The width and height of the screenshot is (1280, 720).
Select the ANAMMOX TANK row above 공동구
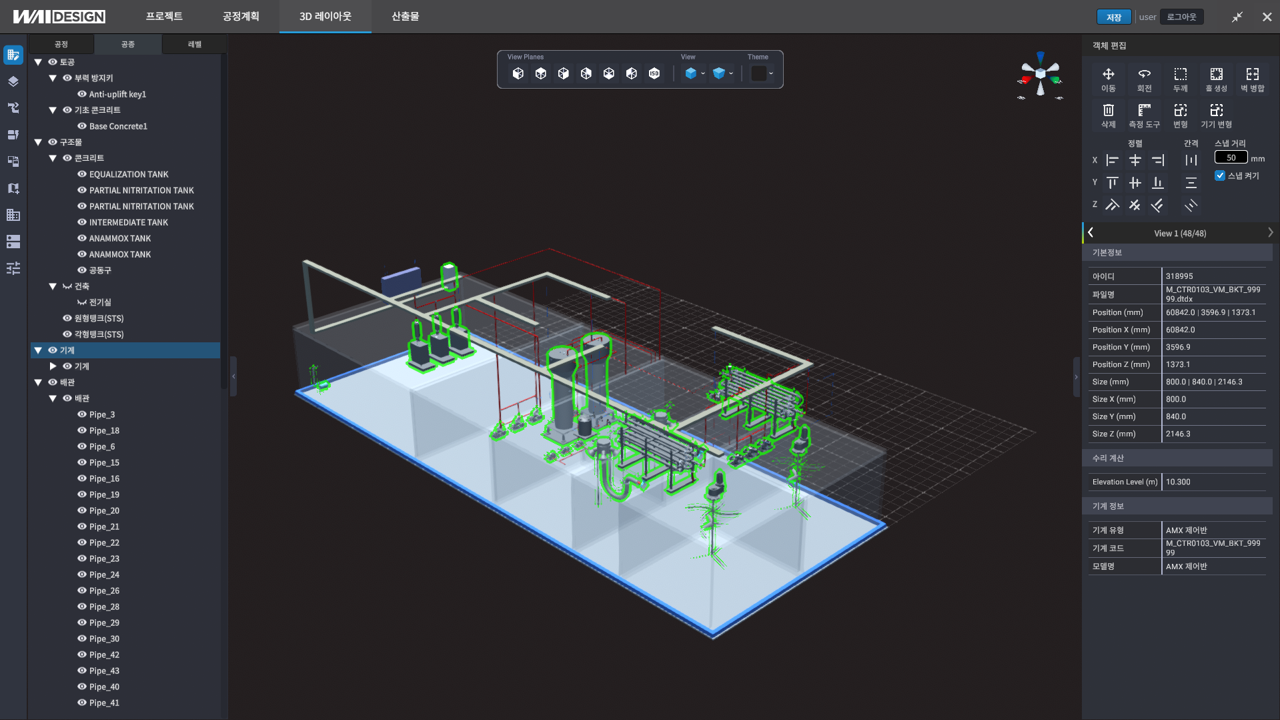click(120, 254)
